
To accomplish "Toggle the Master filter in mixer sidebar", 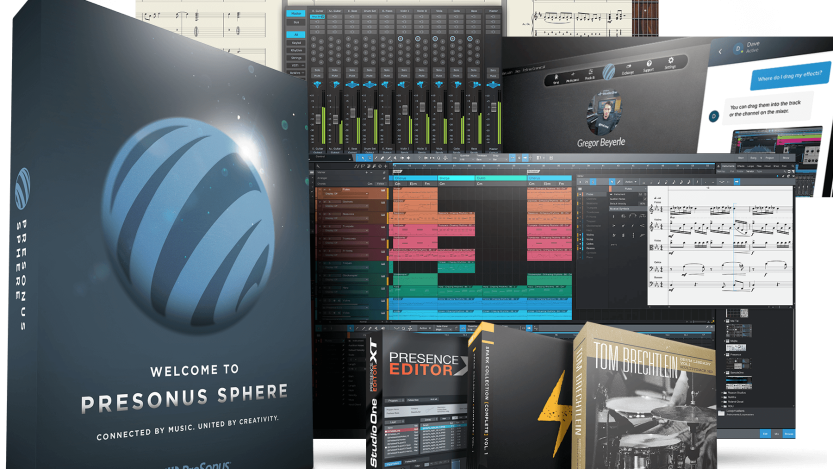I will pyautogui.click(x=297, y=14).
